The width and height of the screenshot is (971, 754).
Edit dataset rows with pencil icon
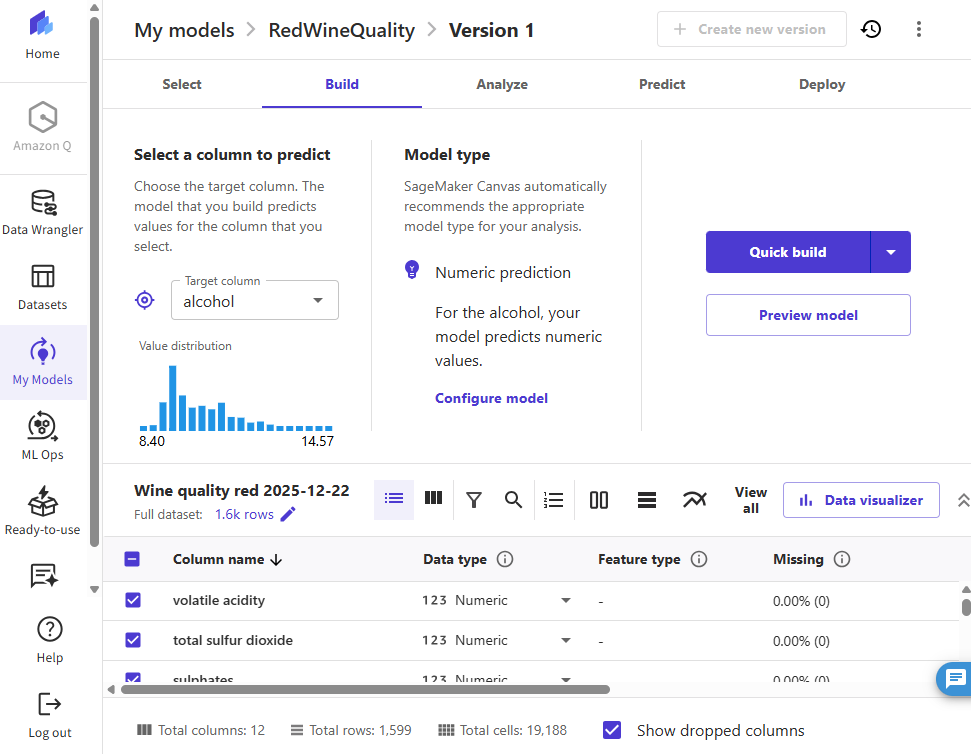coord(288,514)
